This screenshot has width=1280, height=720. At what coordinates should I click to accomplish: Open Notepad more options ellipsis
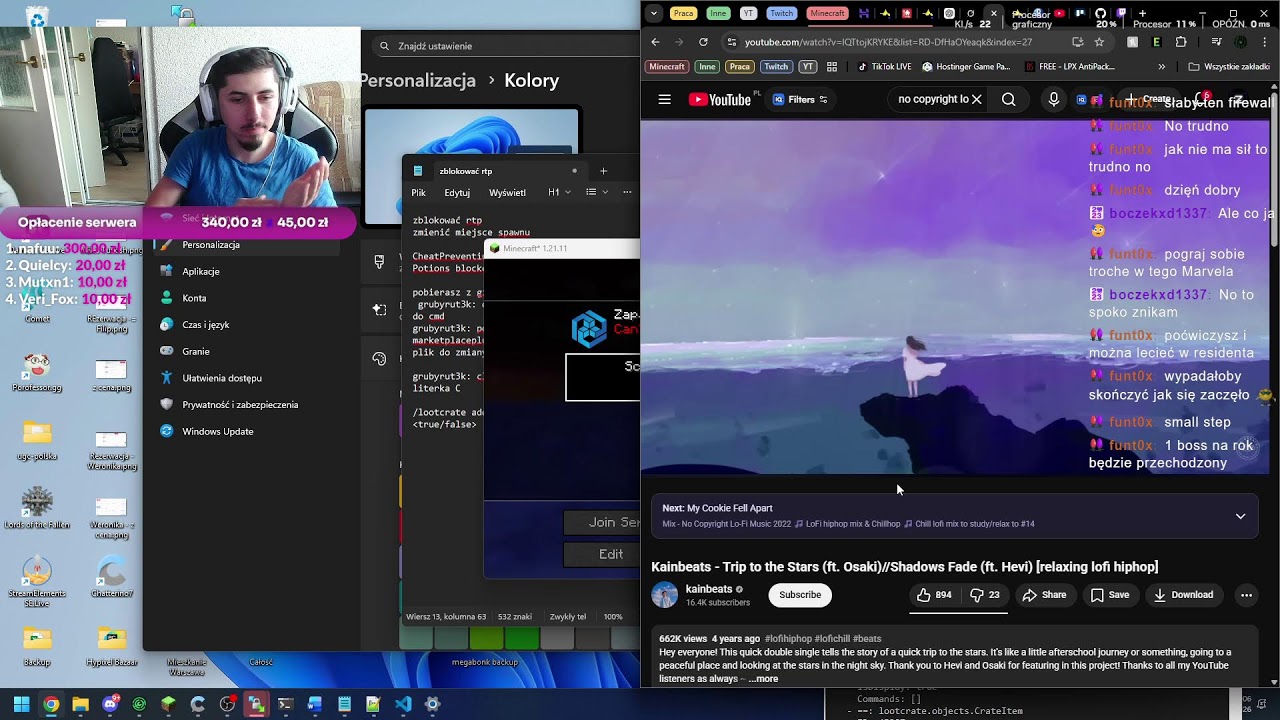[x=627, y=192]
